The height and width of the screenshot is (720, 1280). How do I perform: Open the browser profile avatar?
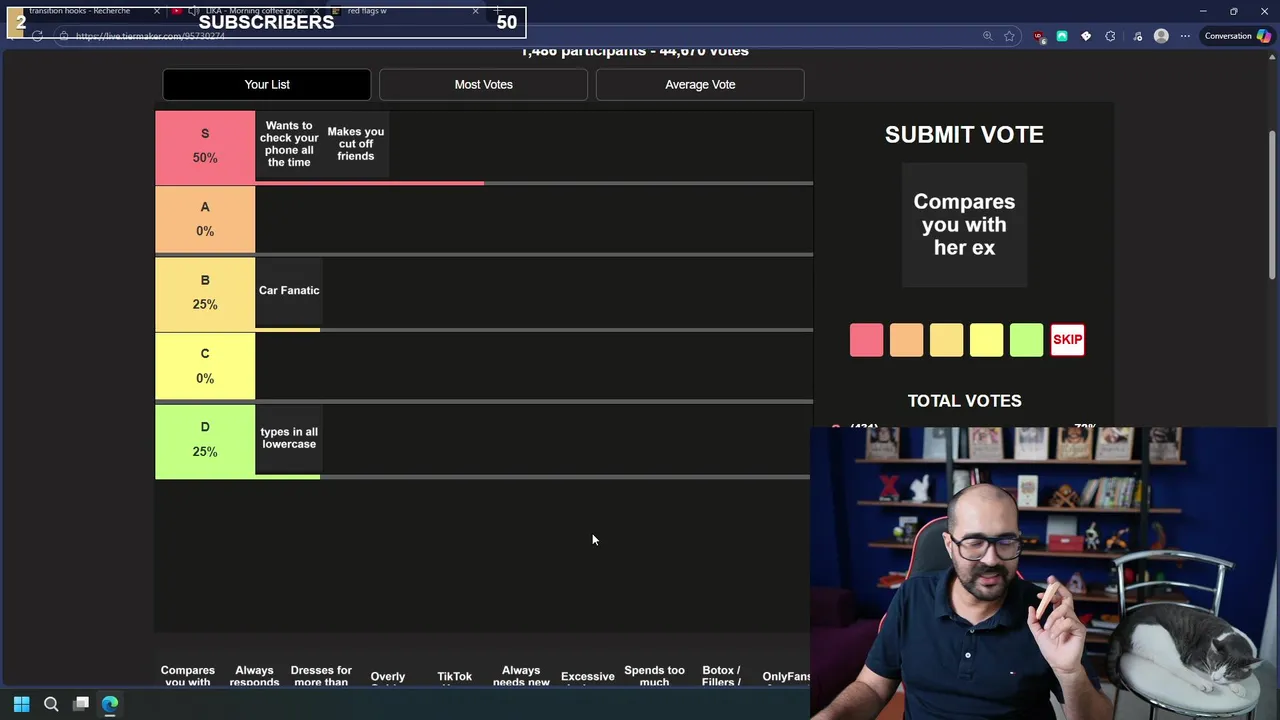(1161, 36)
